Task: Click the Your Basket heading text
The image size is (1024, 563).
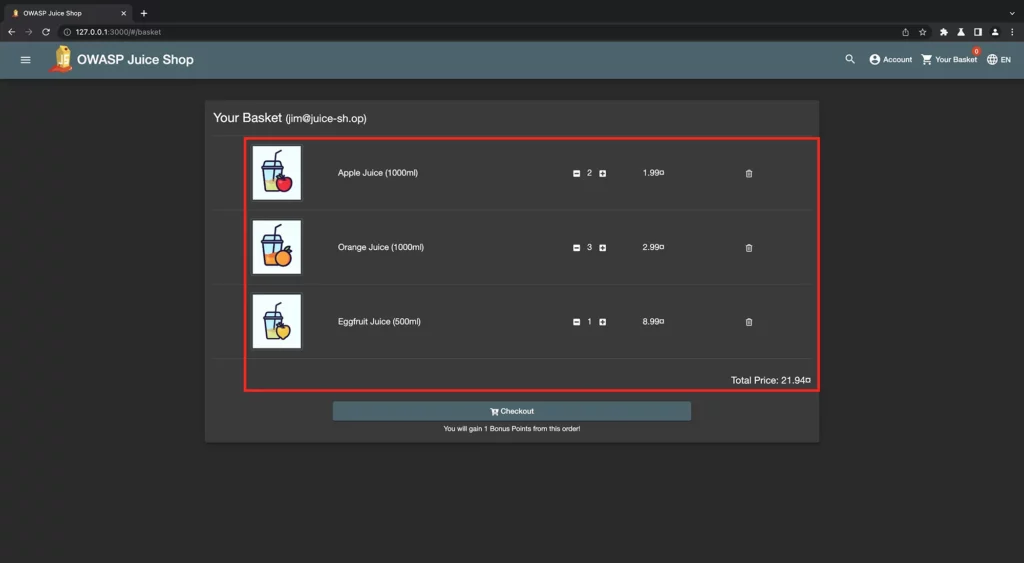Action: [247, 118]
